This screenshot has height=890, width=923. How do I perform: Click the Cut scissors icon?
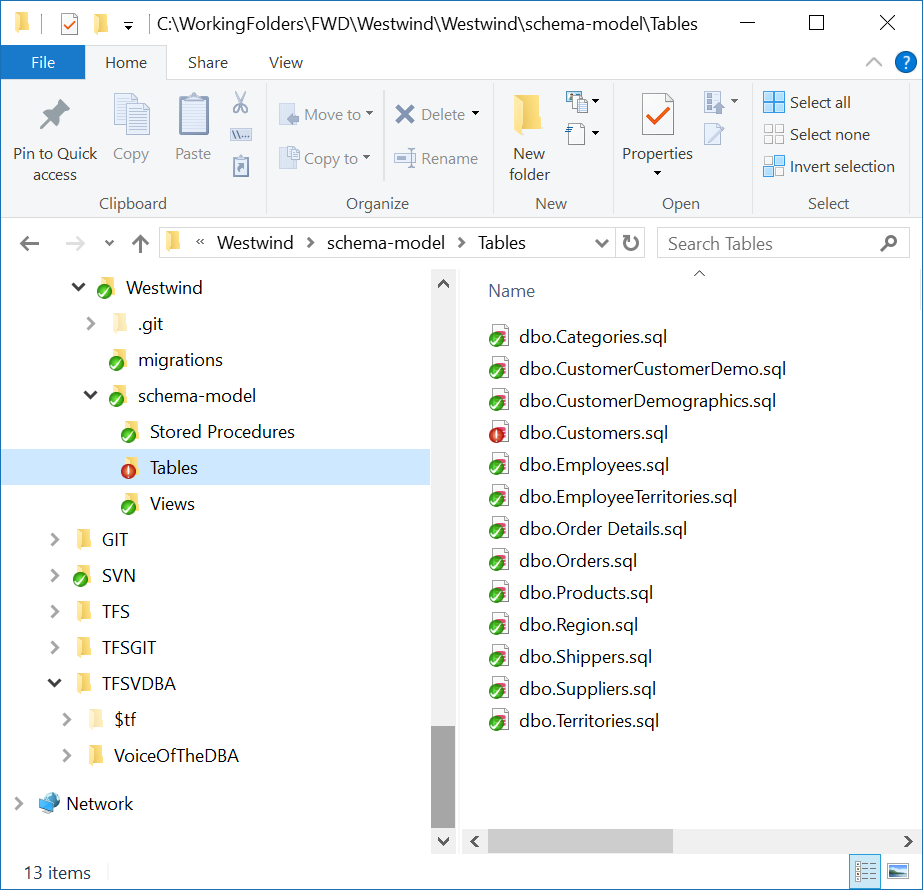coord(240,102)
